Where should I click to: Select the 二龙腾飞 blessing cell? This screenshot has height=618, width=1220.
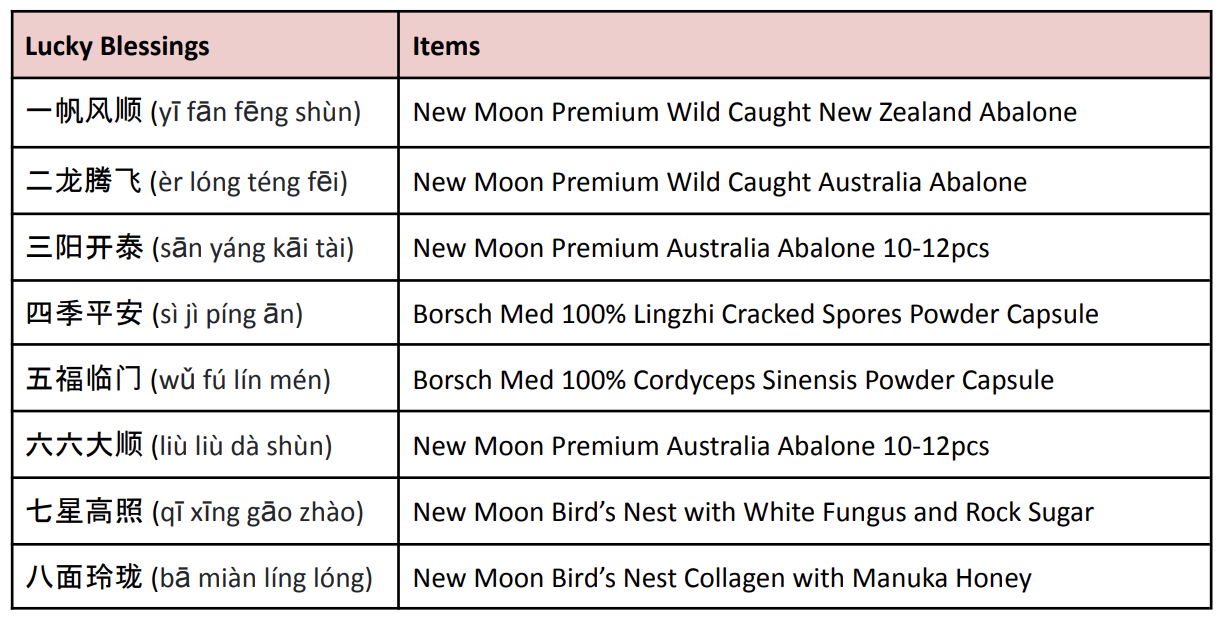click(x=205, y=180)
